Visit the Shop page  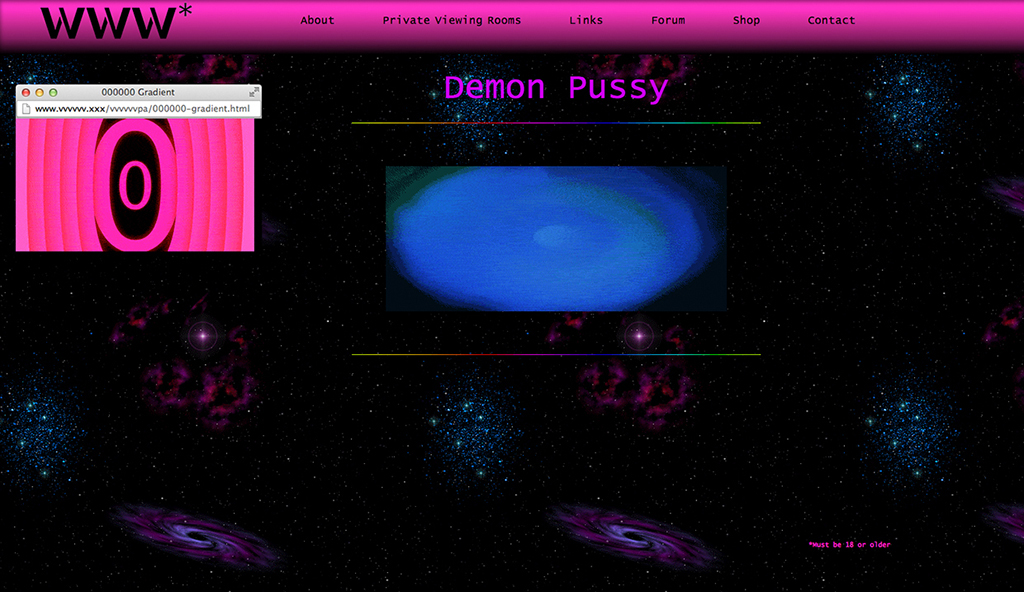(x=746, y=20)
